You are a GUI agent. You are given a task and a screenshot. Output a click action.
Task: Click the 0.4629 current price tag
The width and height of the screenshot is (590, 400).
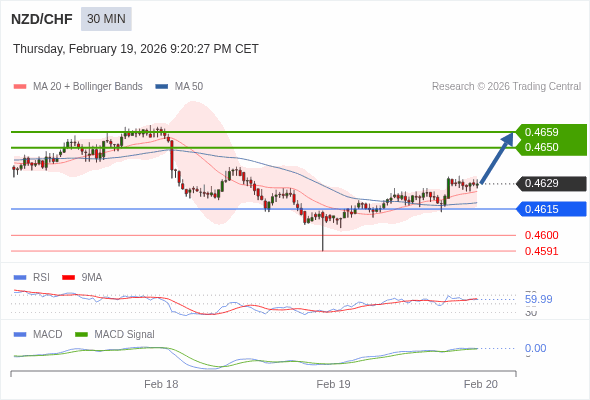point(552,183)
